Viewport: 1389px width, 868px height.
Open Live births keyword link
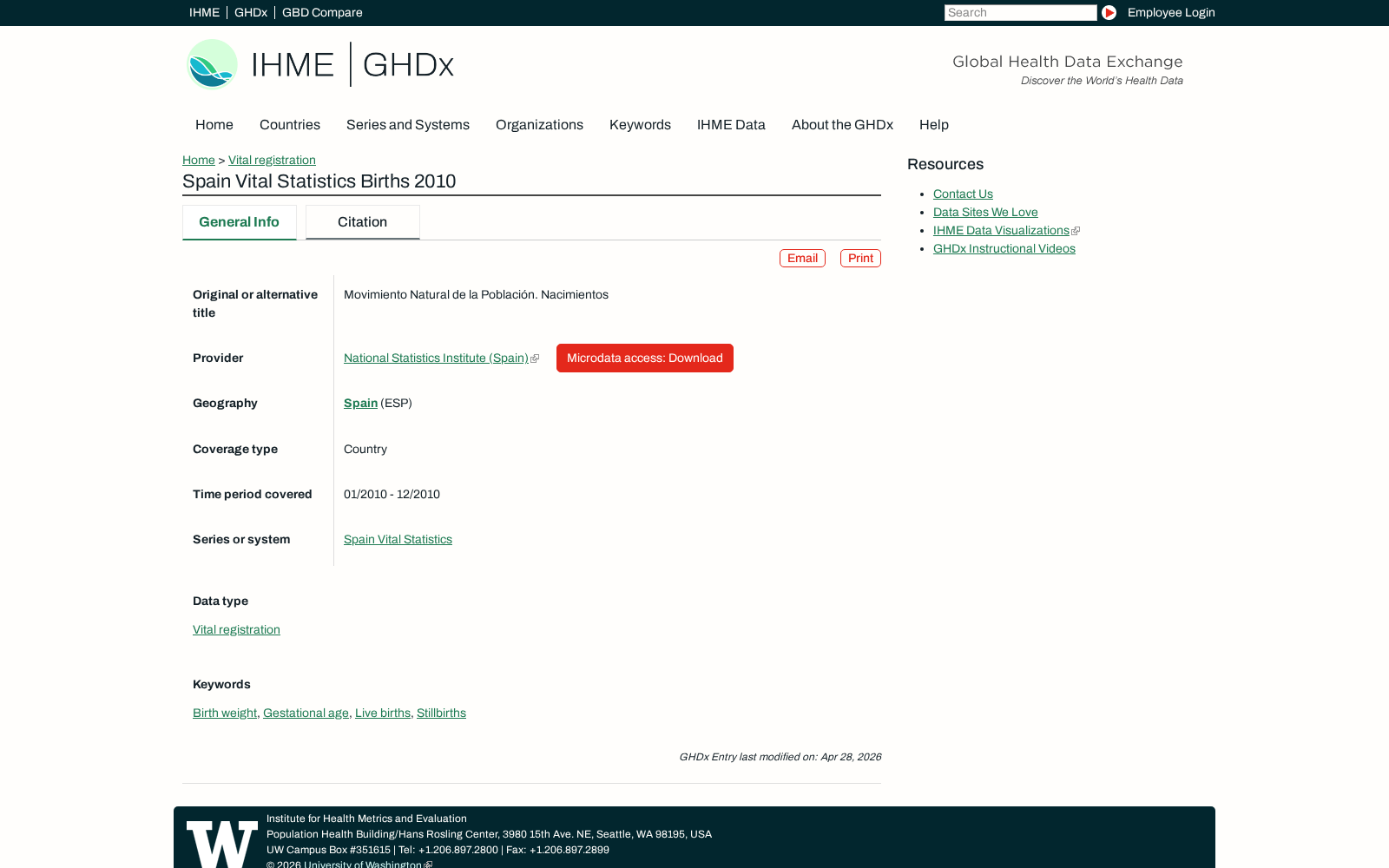383,713
